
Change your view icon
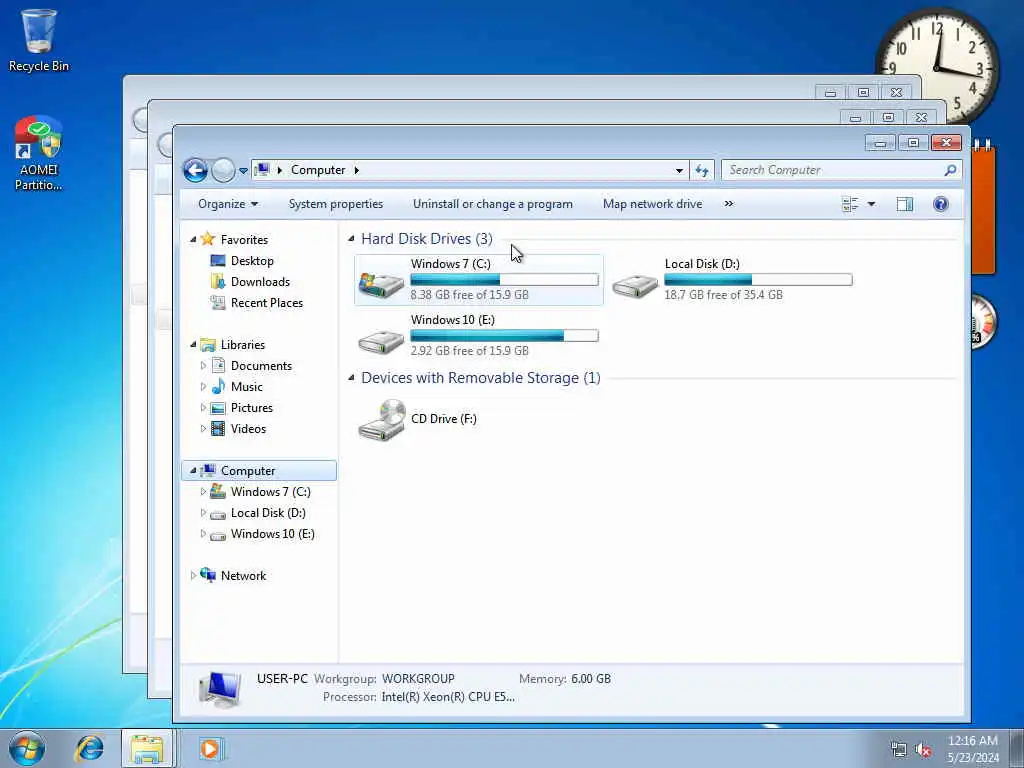click(850, 204)
